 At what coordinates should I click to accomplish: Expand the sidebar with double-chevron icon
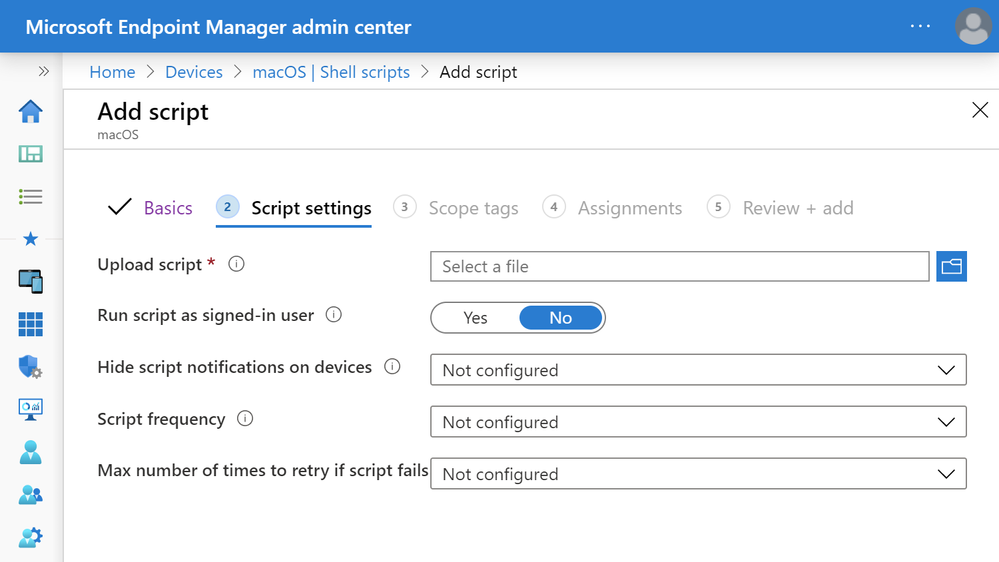coord(43,71)
